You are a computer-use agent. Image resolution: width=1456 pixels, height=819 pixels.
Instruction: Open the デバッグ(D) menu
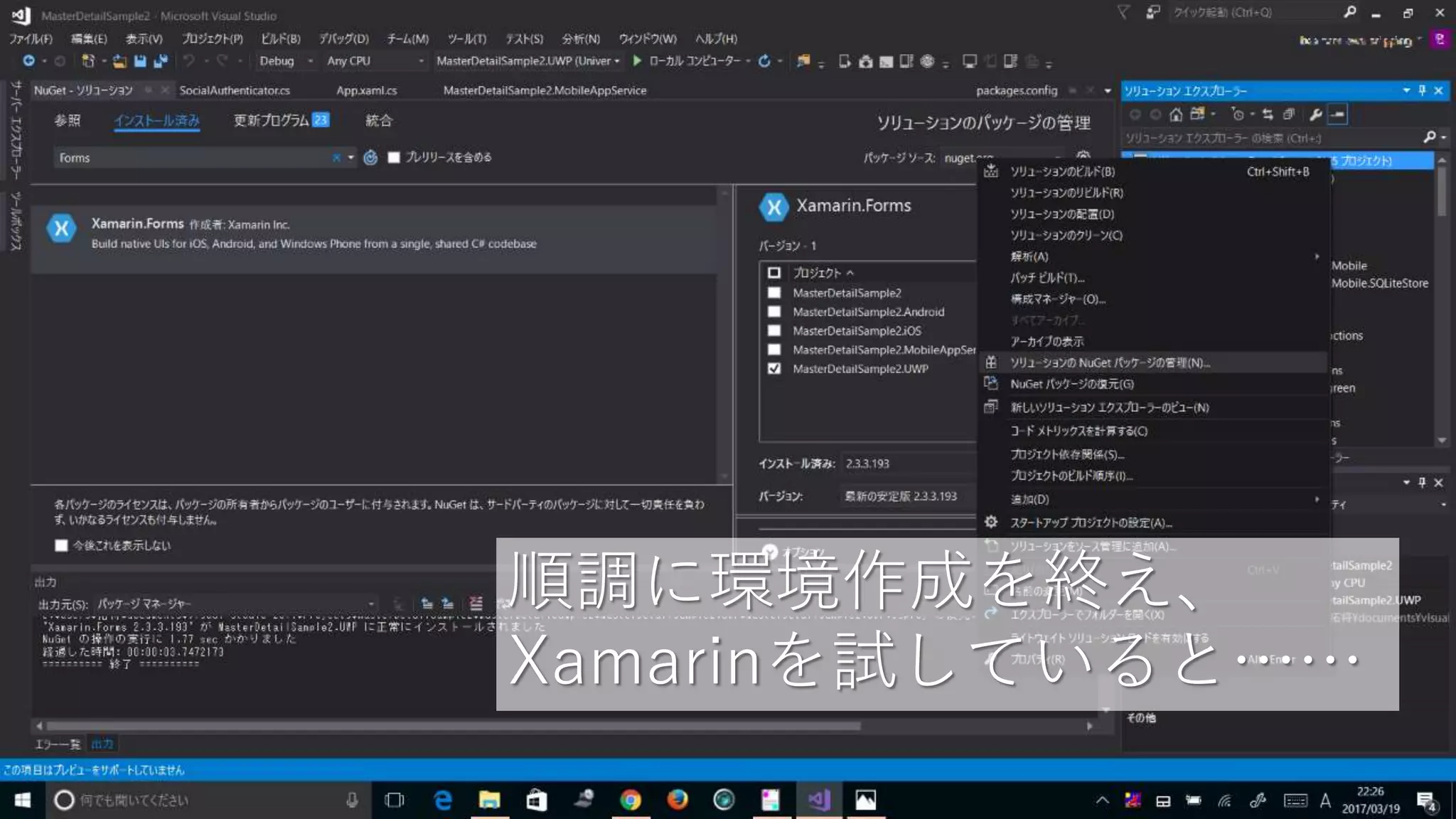(x=343, y=38)
